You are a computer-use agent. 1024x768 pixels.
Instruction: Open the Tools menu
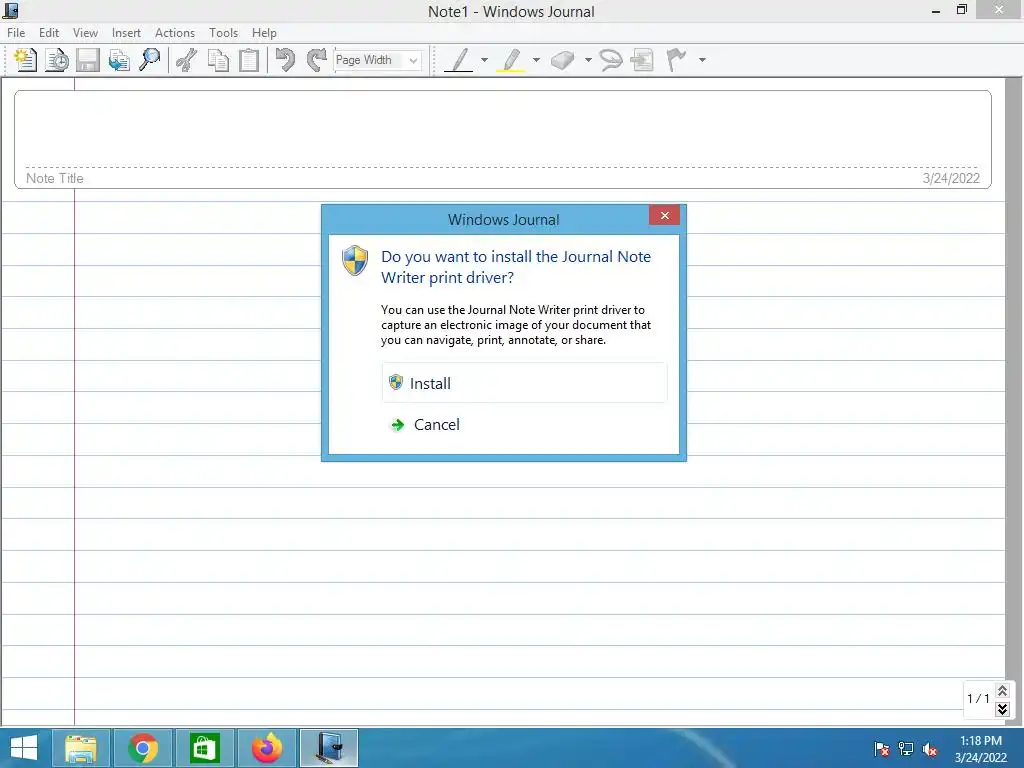[223, 33]
